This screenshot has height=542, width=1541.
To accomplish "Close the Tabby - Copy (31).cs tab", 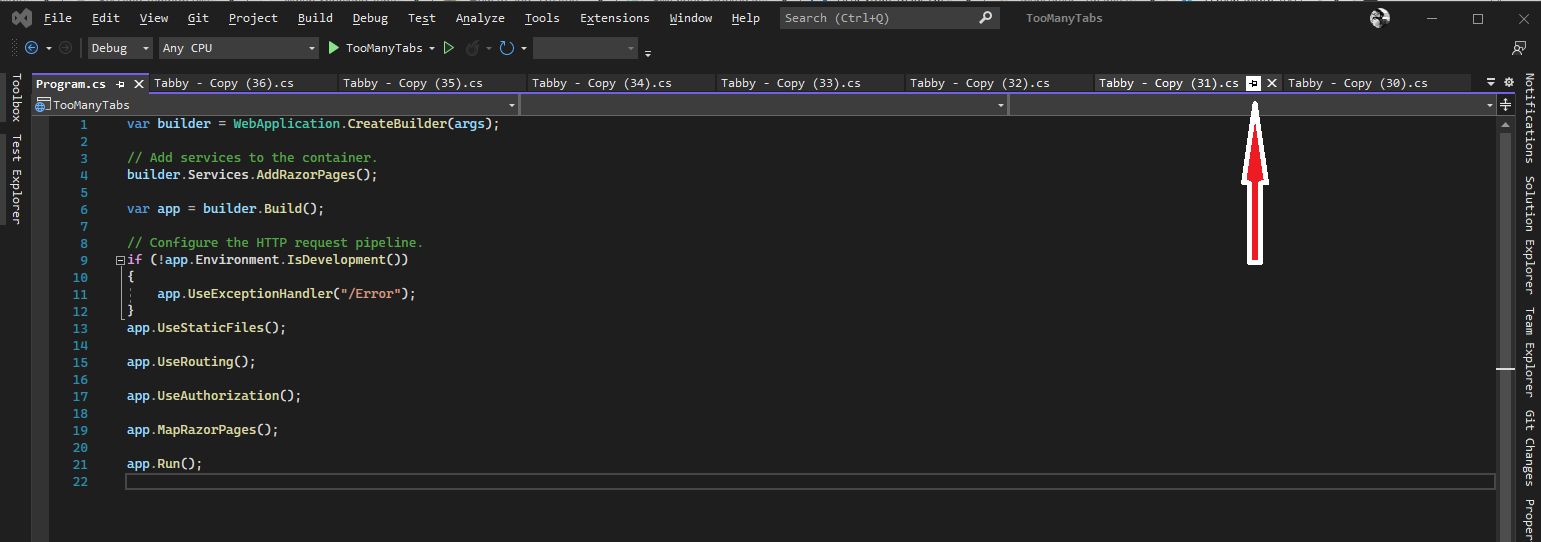I will (x=1272, y=84).
